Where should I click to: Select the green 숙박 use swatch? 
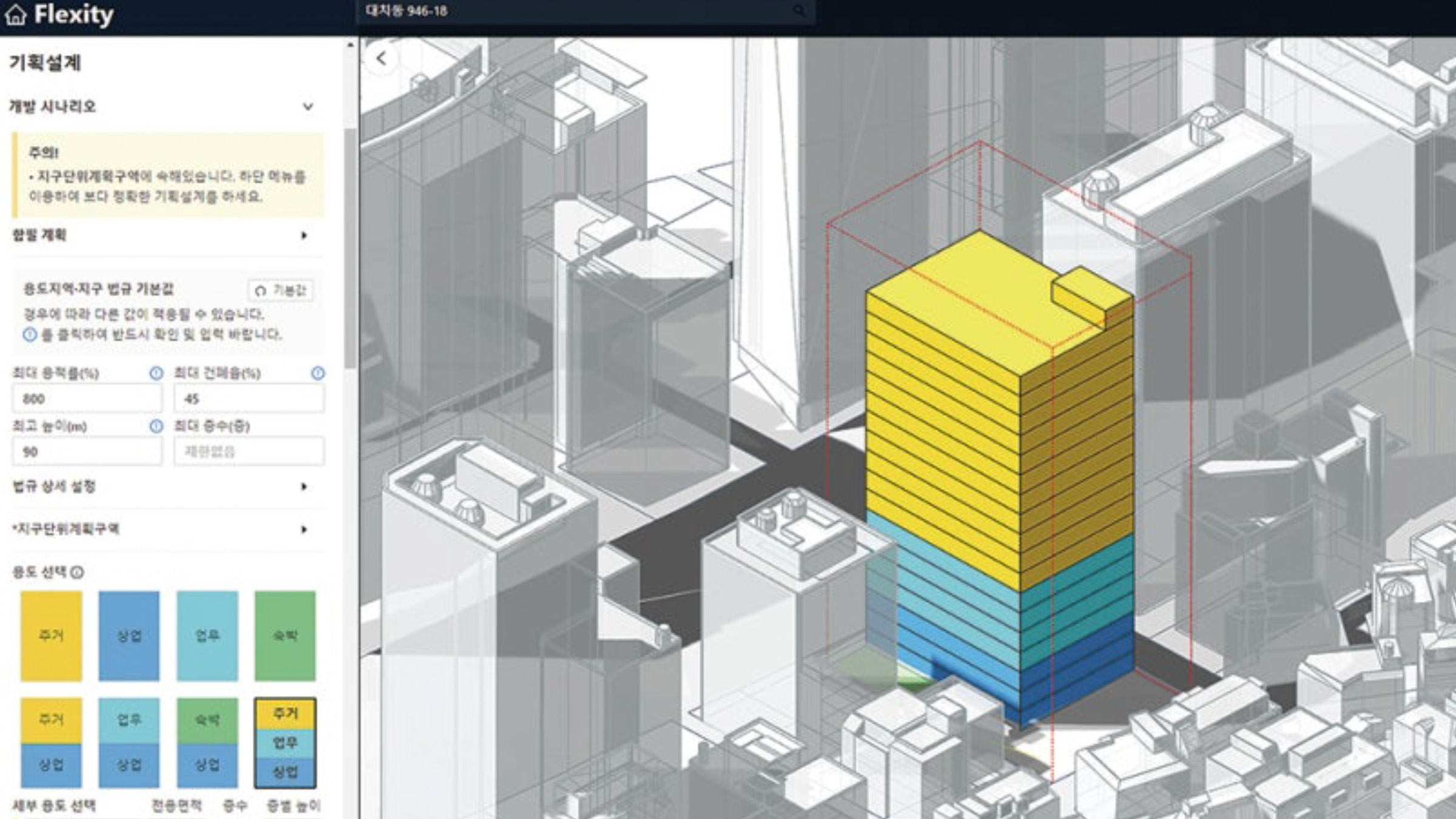coord(285,635)
